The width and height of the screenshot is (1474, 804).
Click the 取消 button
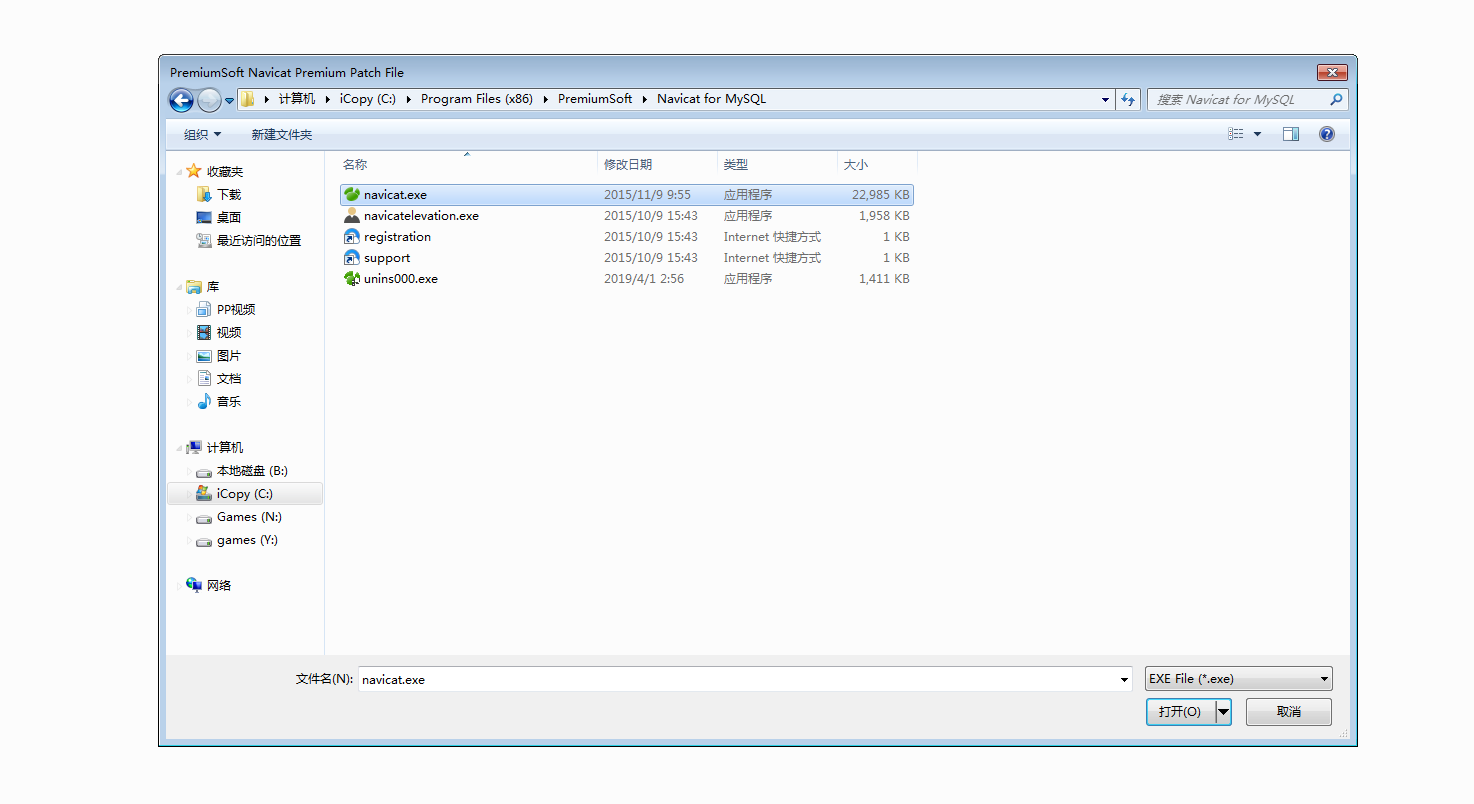point(1289,712)
